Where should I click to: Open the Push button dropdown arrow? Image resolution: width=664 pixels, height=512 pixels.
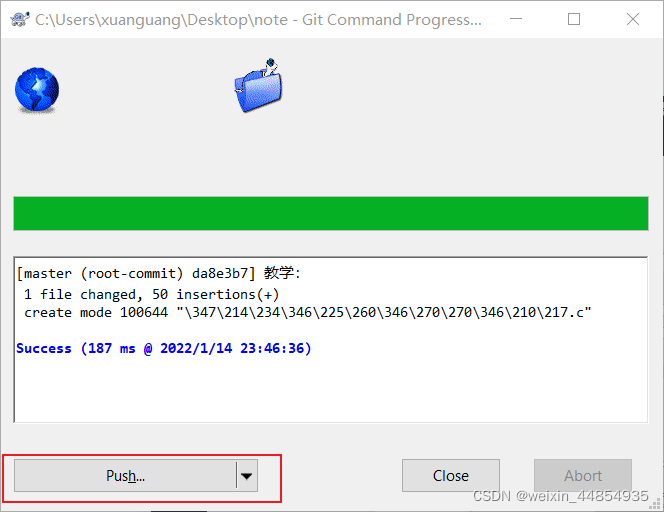pyautogui.click(x=247, y=476)
